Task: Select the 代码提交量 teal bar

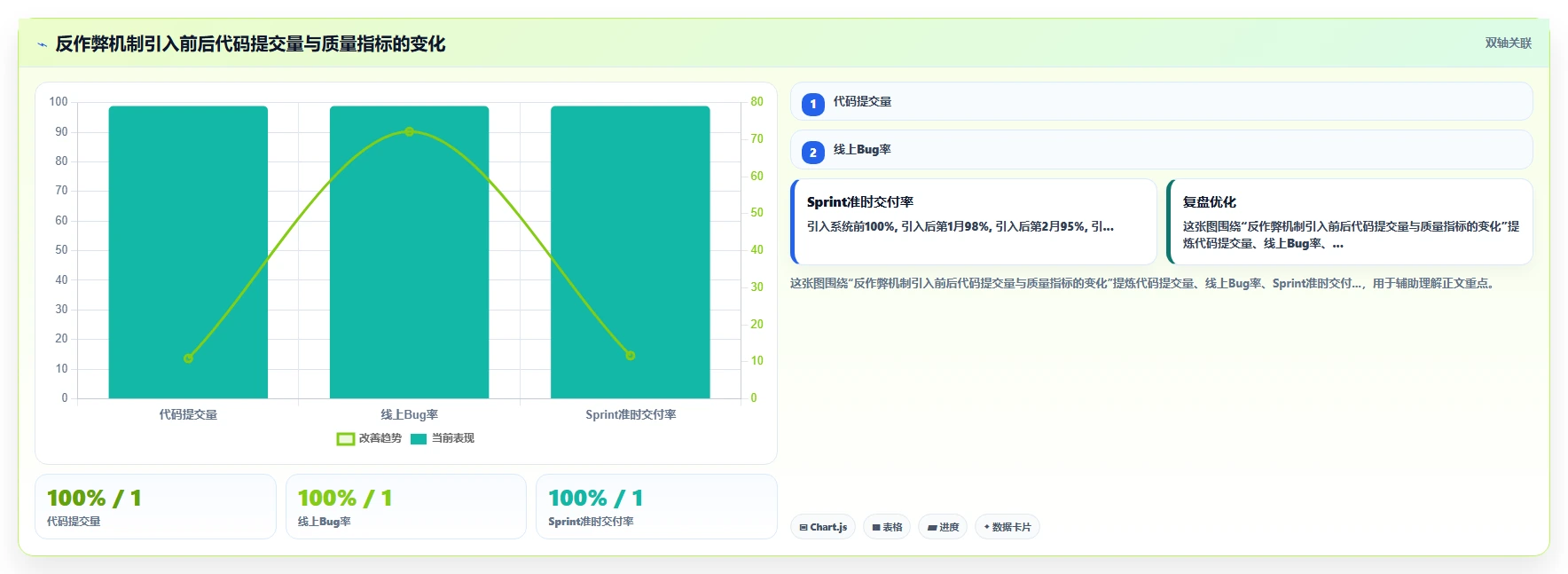Action: (x=188, y=252)
